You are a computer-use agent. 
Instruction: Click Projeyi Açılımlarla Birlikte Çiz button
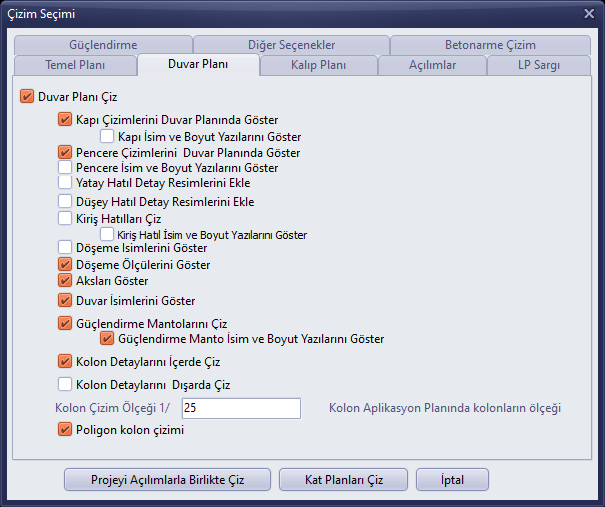(167, 480)
